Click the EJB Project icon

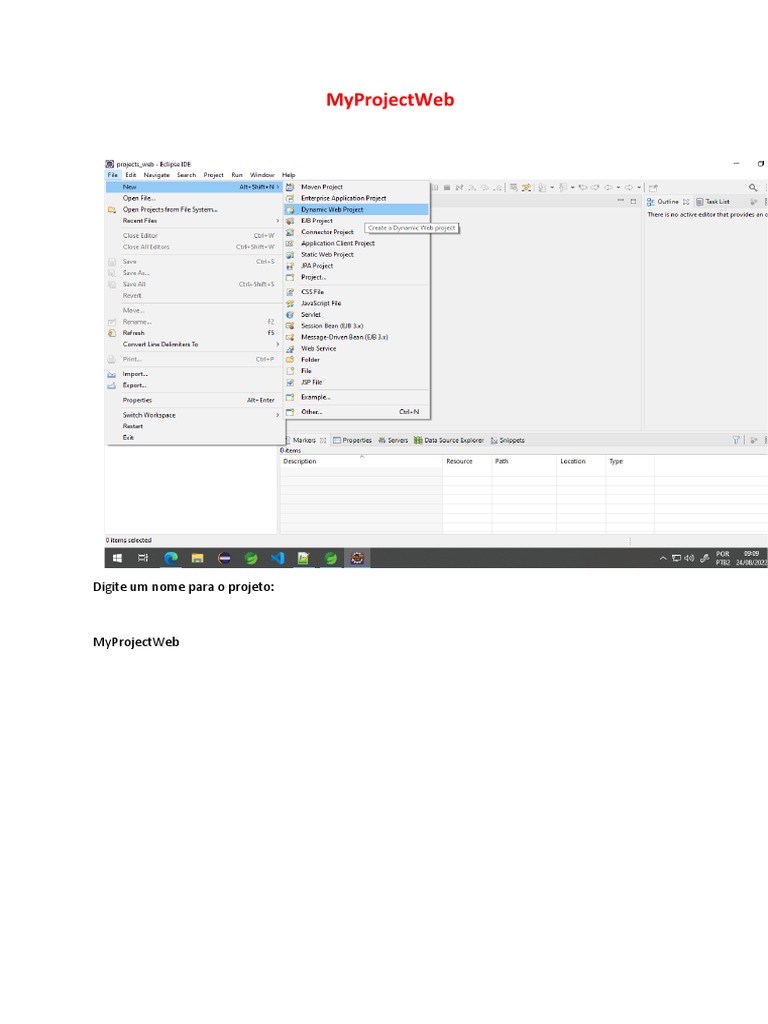pos(290,221)
